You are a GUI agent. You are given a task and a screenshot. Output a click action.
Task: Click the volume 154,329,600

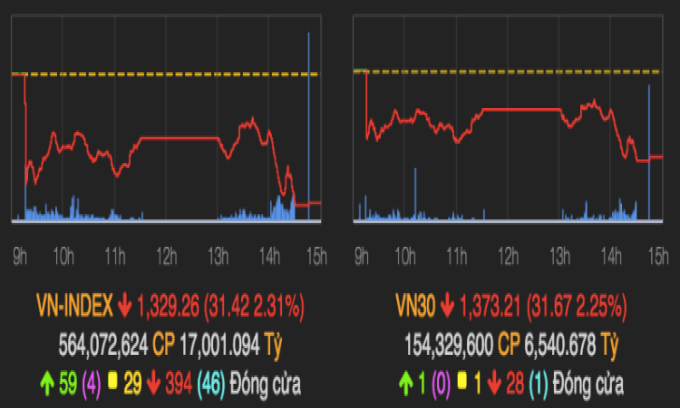449,345
